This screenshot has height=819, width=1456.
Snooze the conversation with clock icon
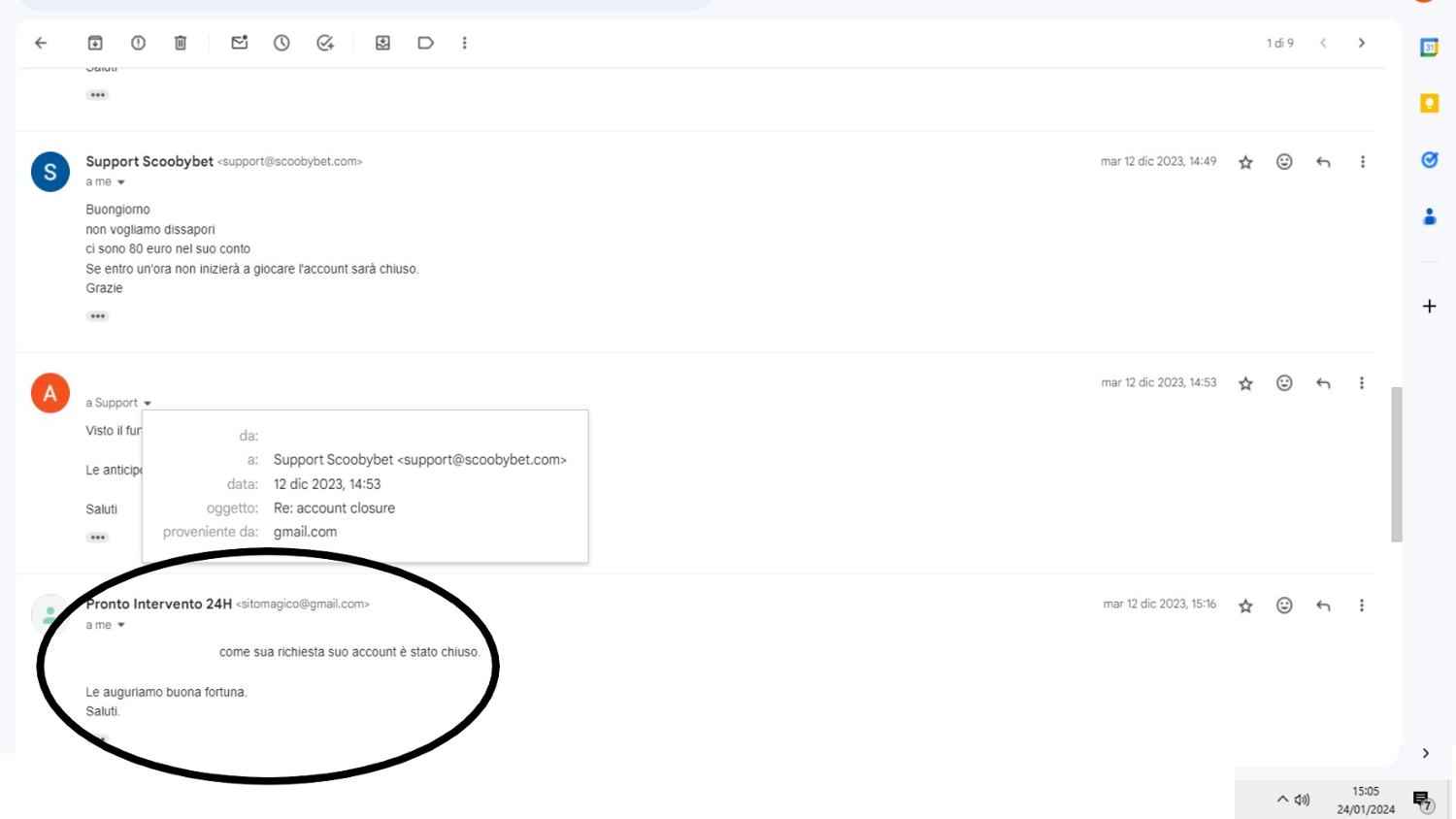coord(281,43)
